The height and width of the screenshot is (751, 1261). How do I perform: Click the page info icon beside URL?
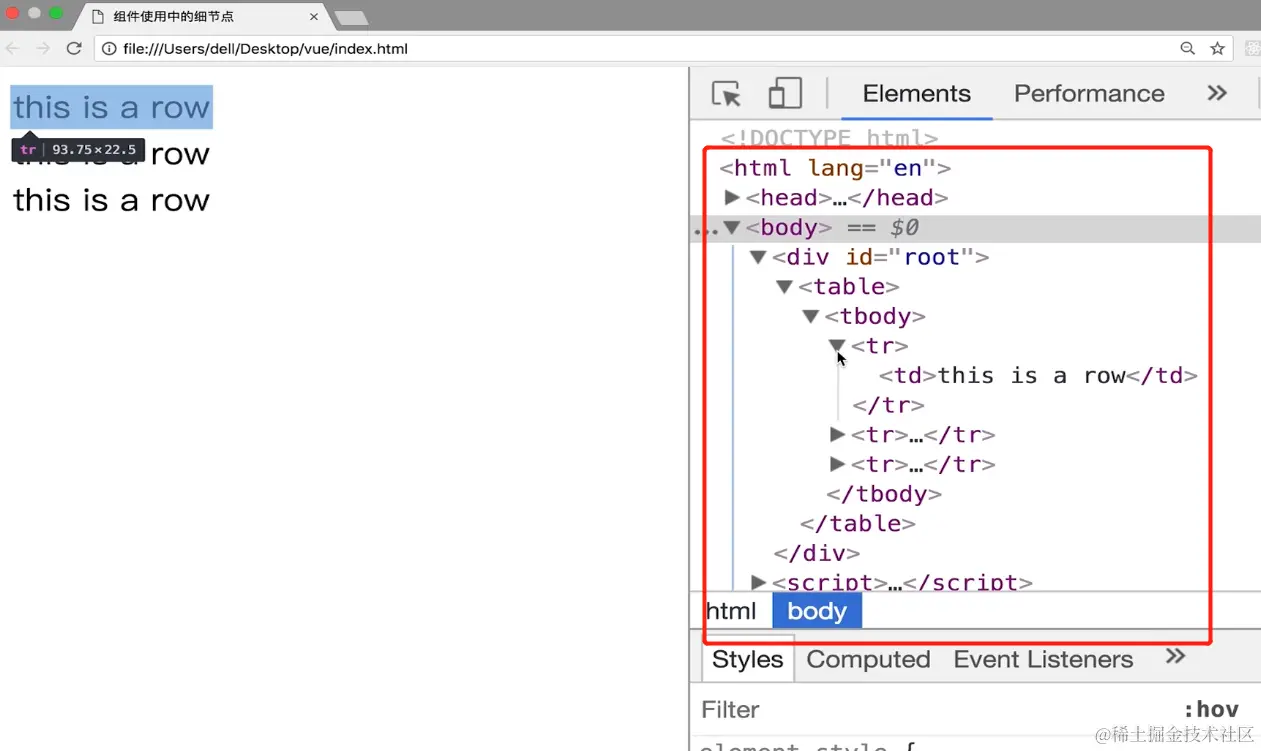(x=110, y=48)
